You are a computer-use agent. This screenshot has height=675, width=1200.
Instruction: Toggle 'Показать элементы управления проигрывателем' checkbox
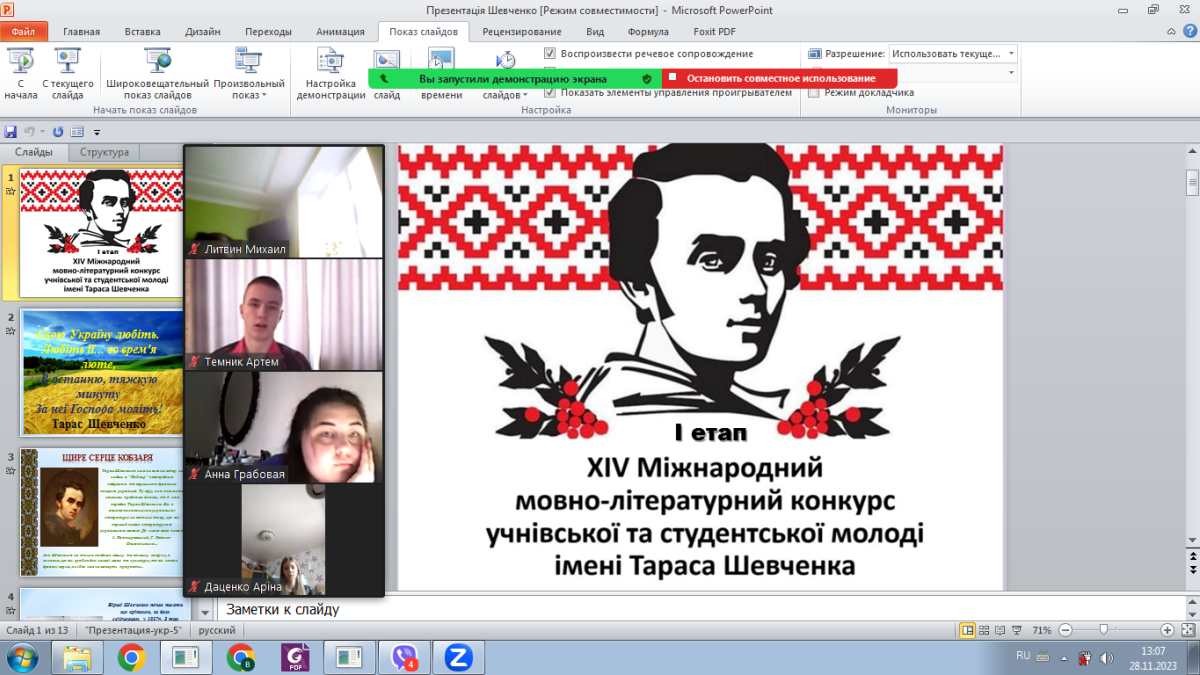point(551,93)
